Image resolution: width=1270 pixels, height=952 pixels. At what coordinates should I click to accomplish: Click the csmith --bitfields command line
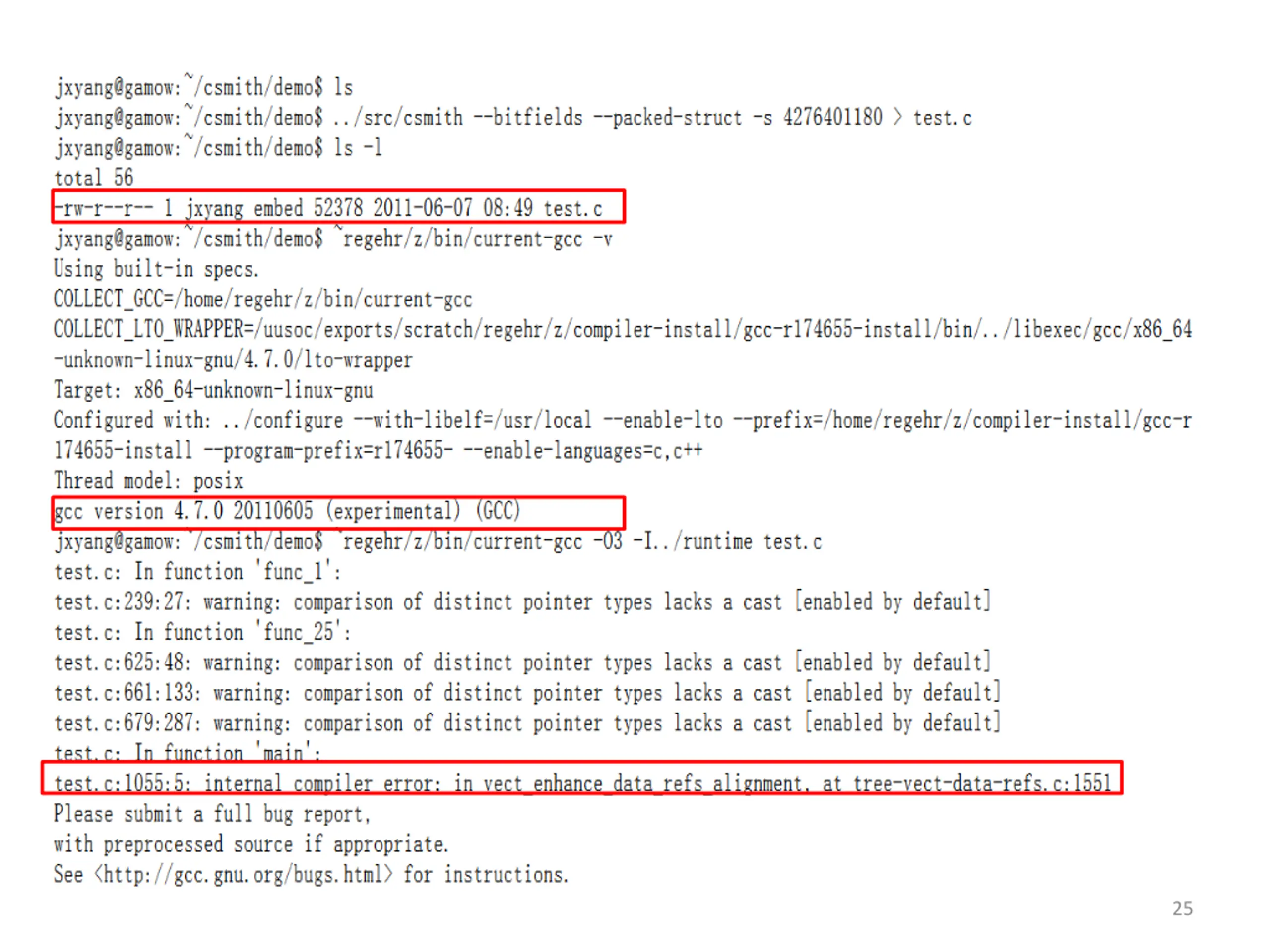pyautogui.click(x=512, y=118)
